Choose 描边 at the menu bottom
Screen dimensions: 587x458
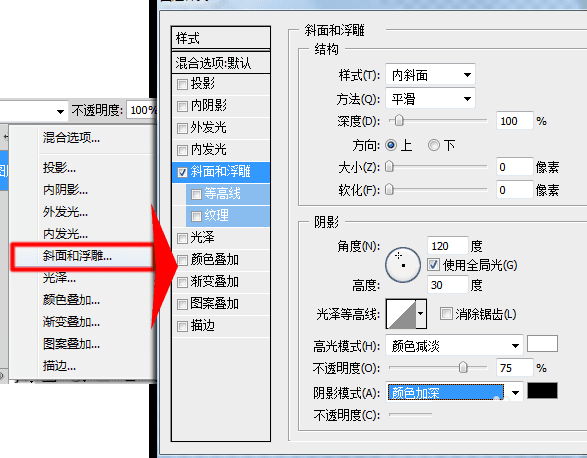[59, 366]
